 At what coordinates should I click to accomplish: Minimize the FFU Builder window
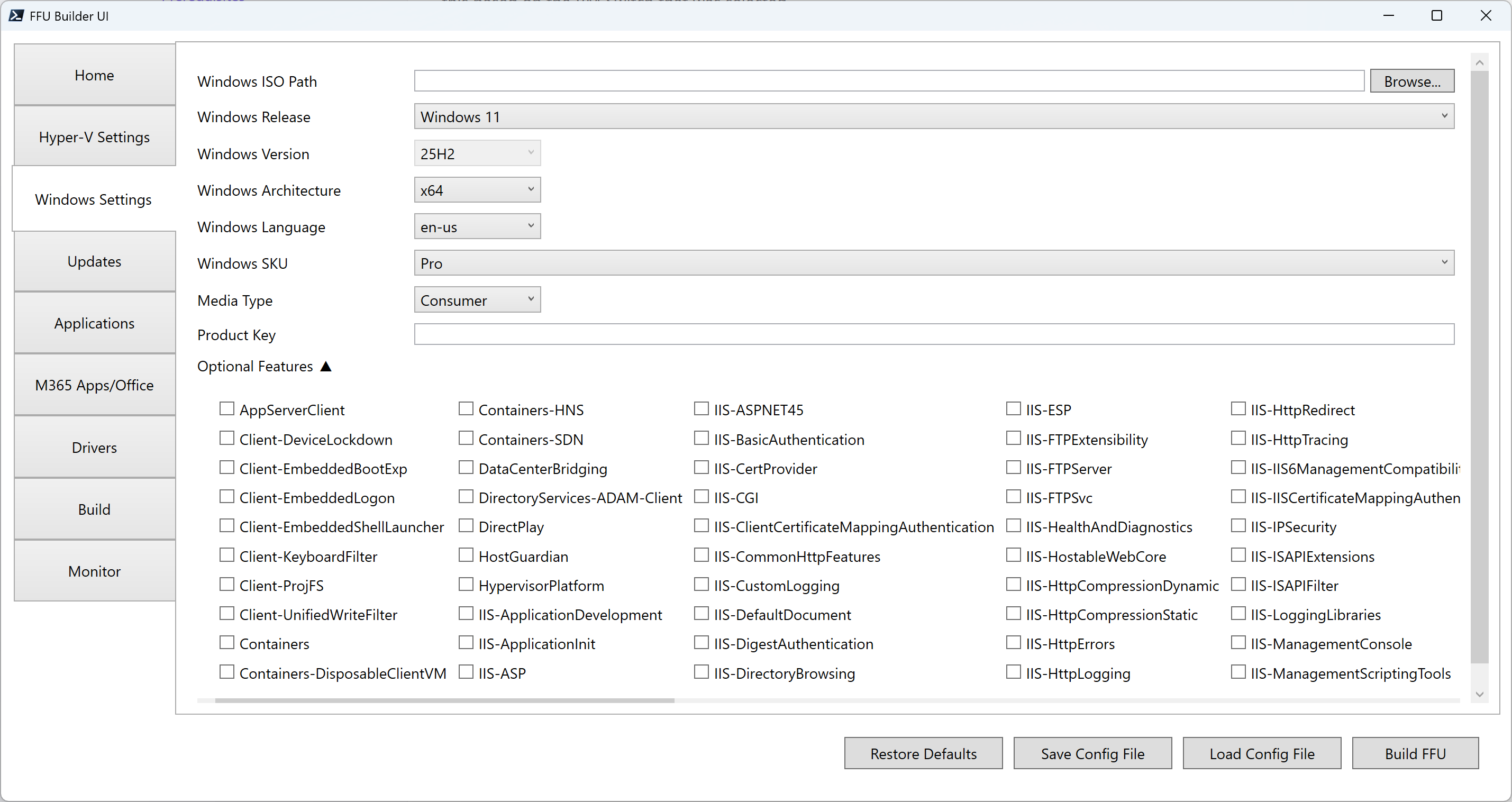pyautogui.click(x=1388, y=16)
